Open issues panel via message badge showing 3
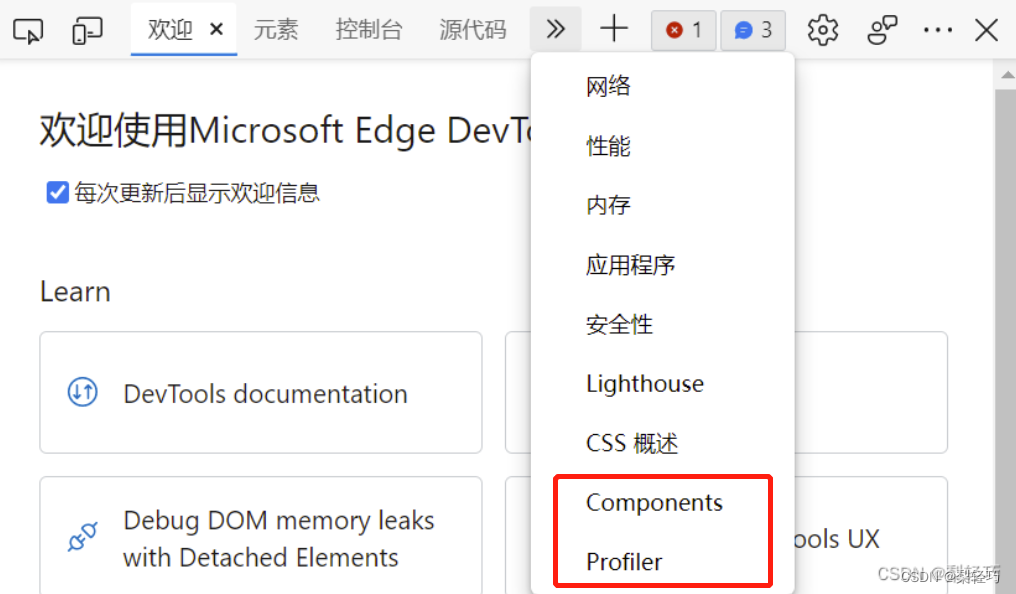 [752, 30]
